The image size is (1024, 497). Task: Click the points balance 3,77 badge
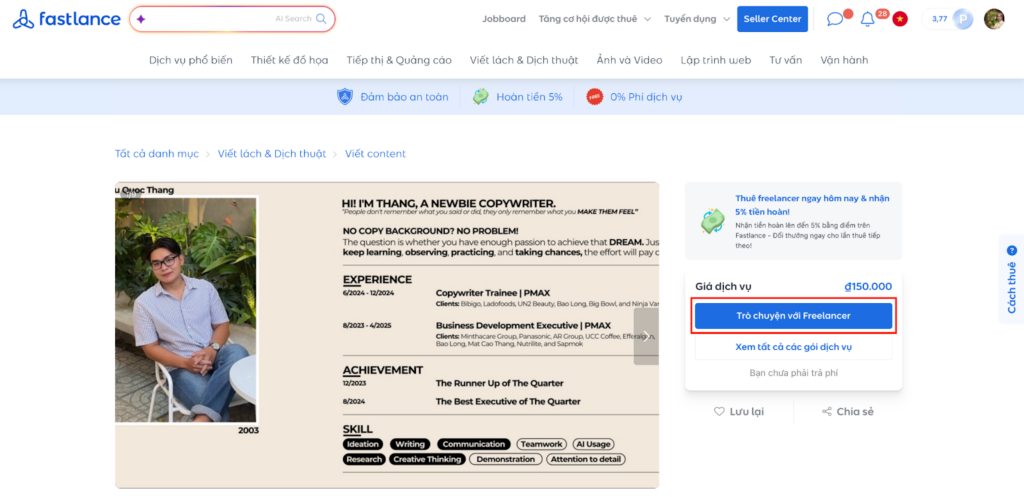(x=947, y=19)
